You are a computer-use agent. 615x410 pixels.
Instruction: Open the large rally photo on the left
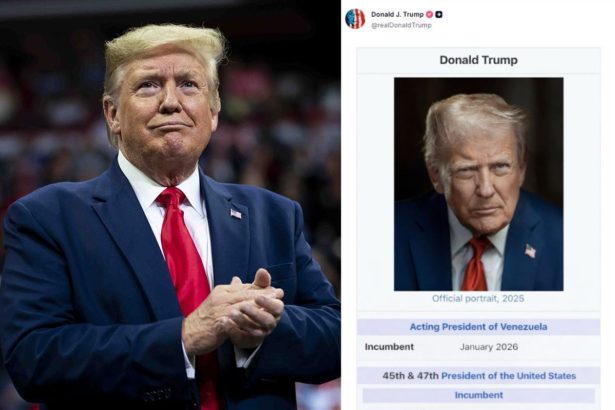coord(170,205)
